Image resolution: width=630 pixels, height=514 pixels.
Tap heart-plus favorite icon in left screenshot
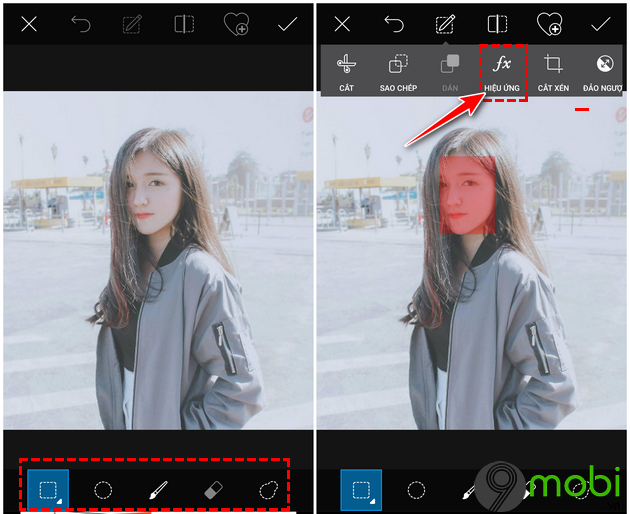236,24
